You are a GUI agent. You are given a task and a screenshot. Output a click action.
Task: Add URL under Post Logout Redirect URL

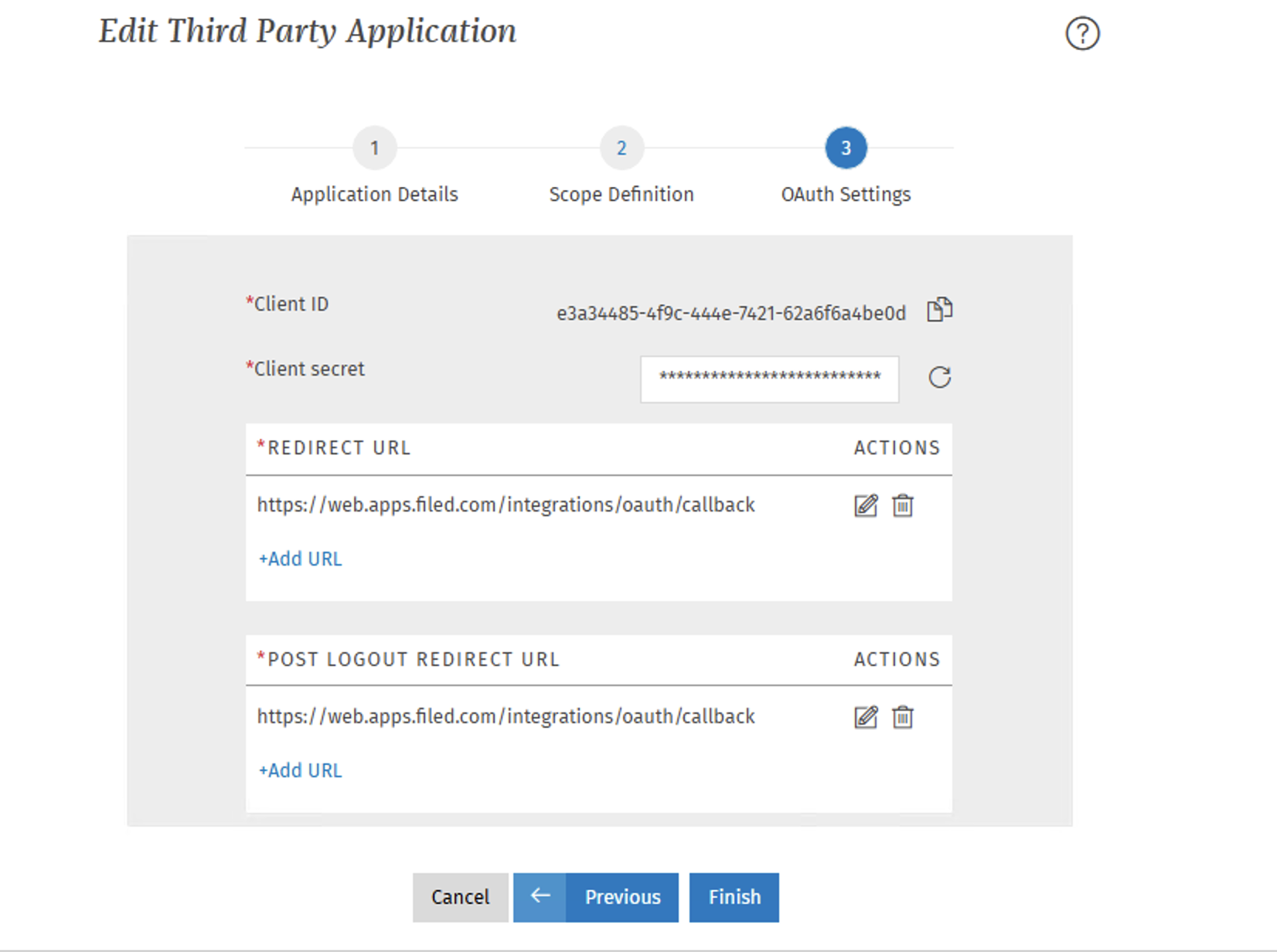tap(300, 770)
